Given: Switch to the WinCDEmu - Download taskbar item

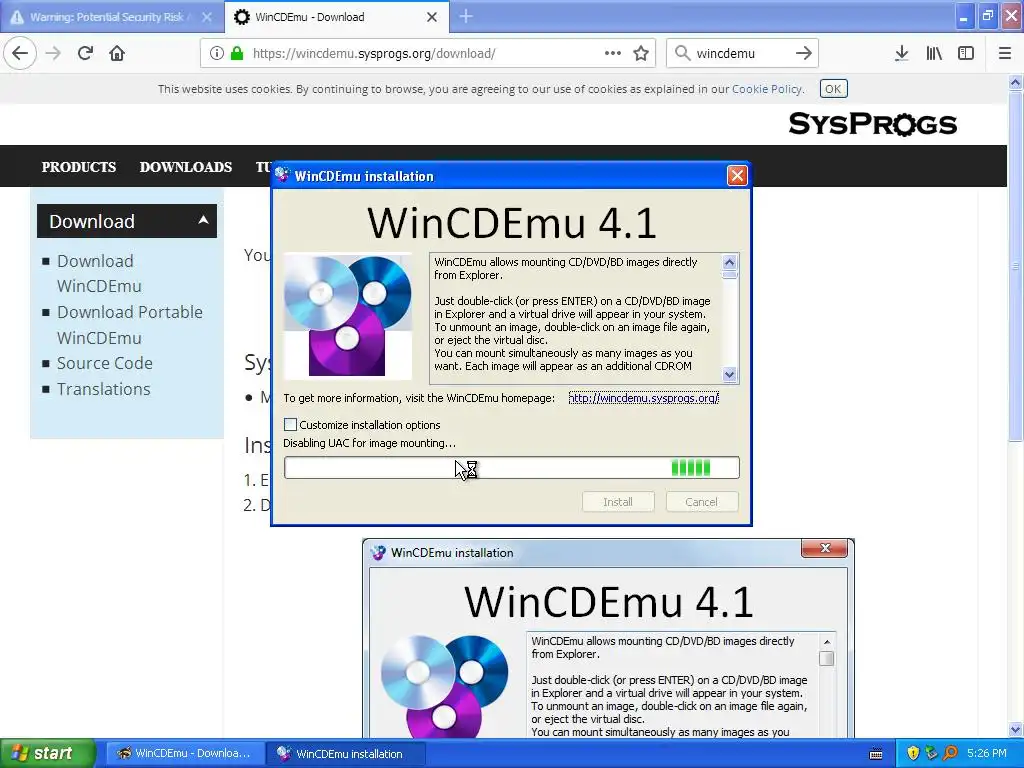Looking at the screenshot, I should pyautogui.click(x=185, y=753).
